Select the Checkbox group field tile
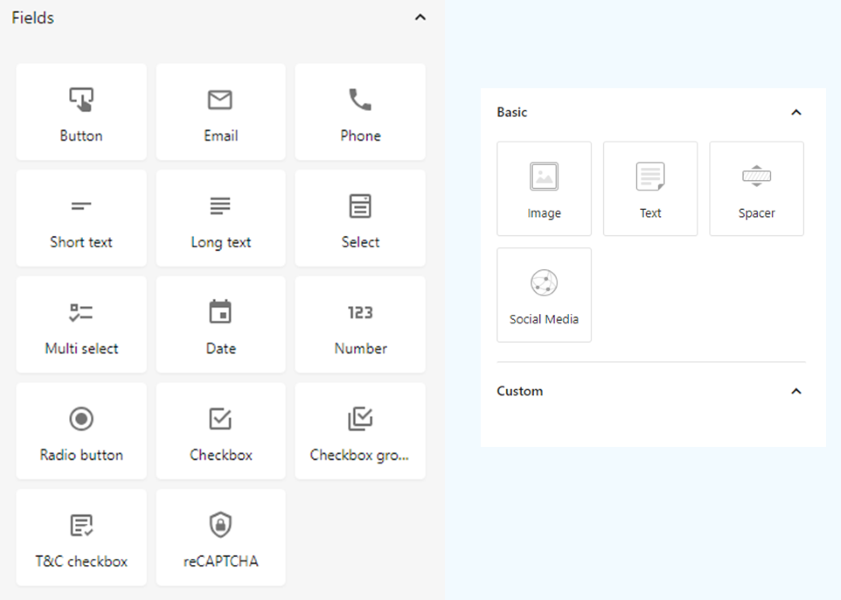 [360, 431]
